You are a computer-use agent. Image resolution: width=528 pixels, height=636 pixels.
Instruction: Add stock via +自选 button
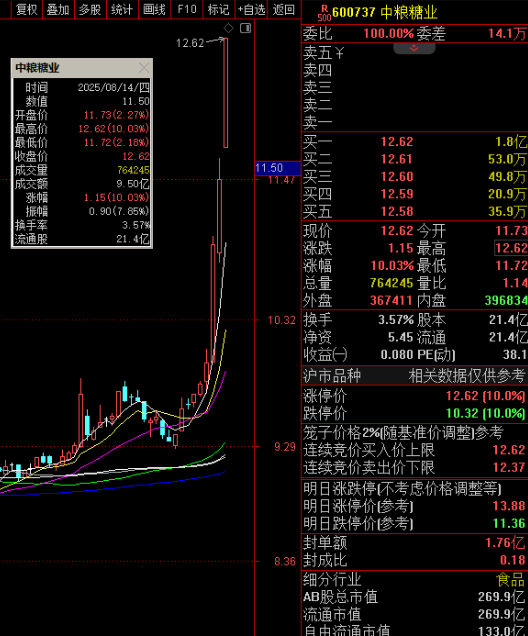click(251, 9)
